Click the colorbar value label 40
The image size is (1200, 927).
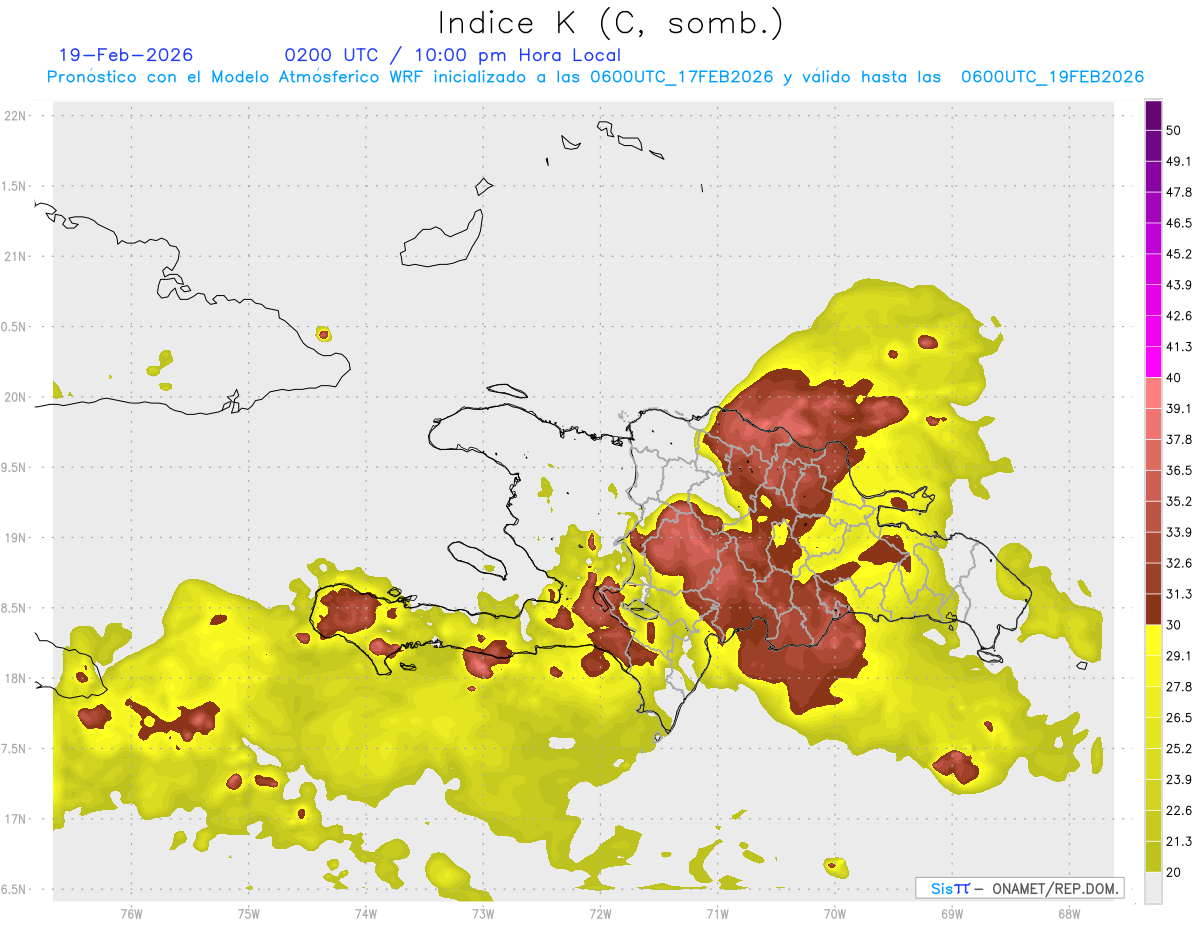click(1174, 378)
